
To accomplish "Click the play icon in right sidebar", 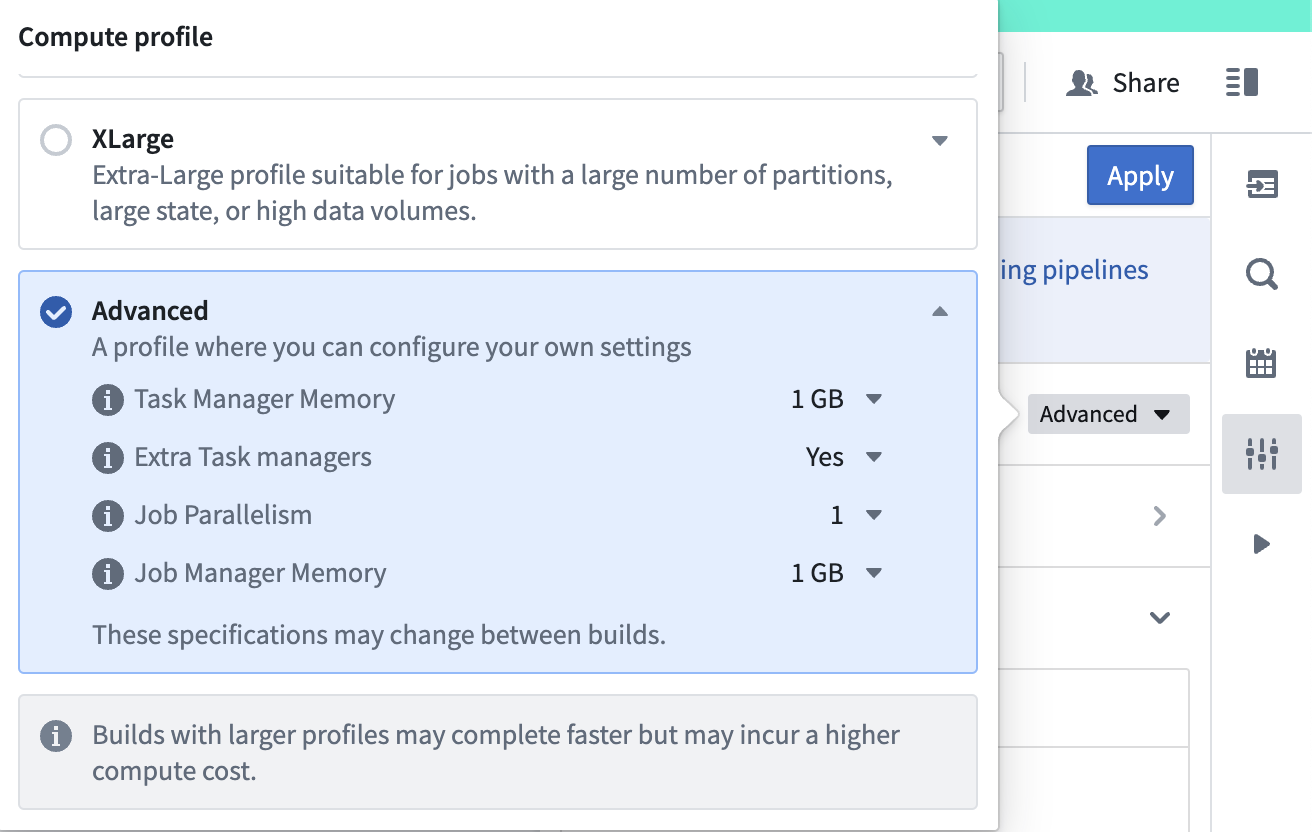I will point(1262,544).
